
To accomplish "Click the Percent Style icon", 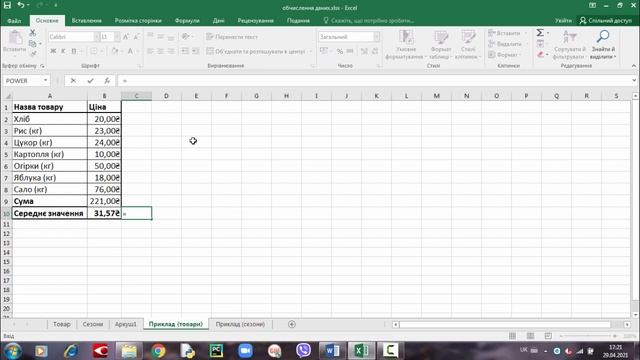I will tap(340, 51).
